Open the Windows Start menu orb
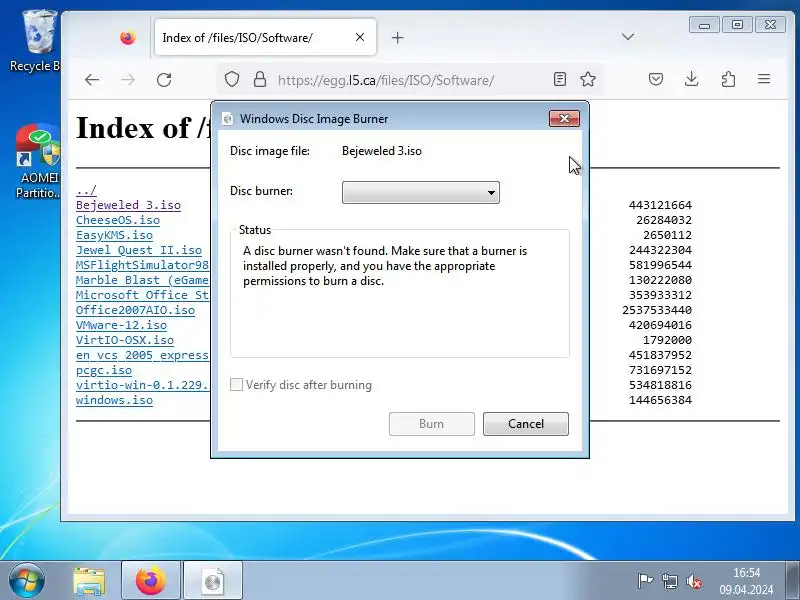The width and height of the screenshot is (800, 600). point(27,581)
